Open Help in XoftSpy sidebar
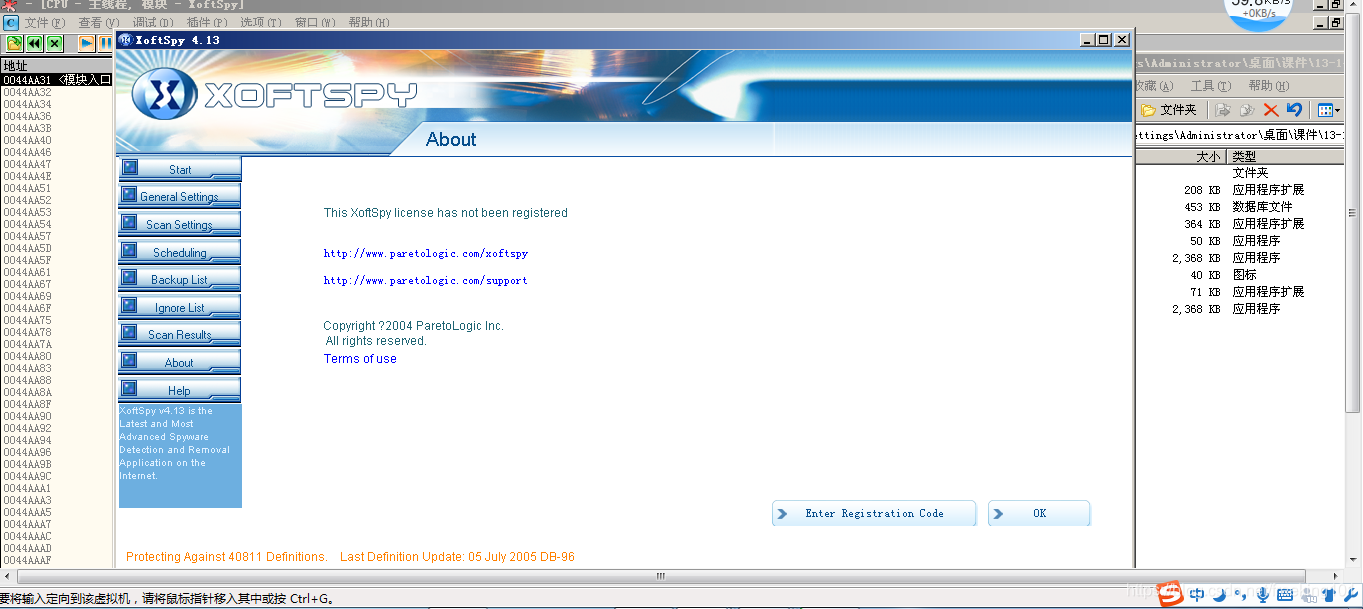This screenshot has width=1363, height=609. pyautogui.click(x=180, y=391)
